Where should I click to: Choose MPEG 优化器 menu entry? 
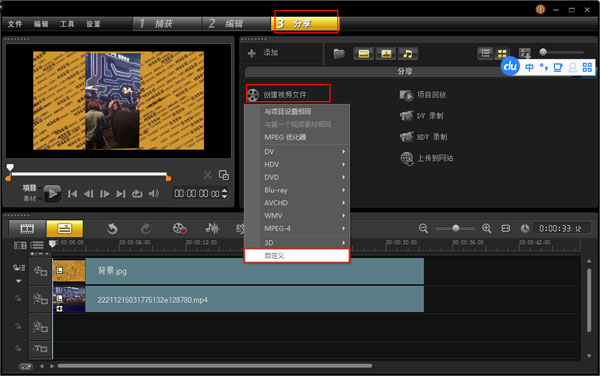(x=297, y=137)
